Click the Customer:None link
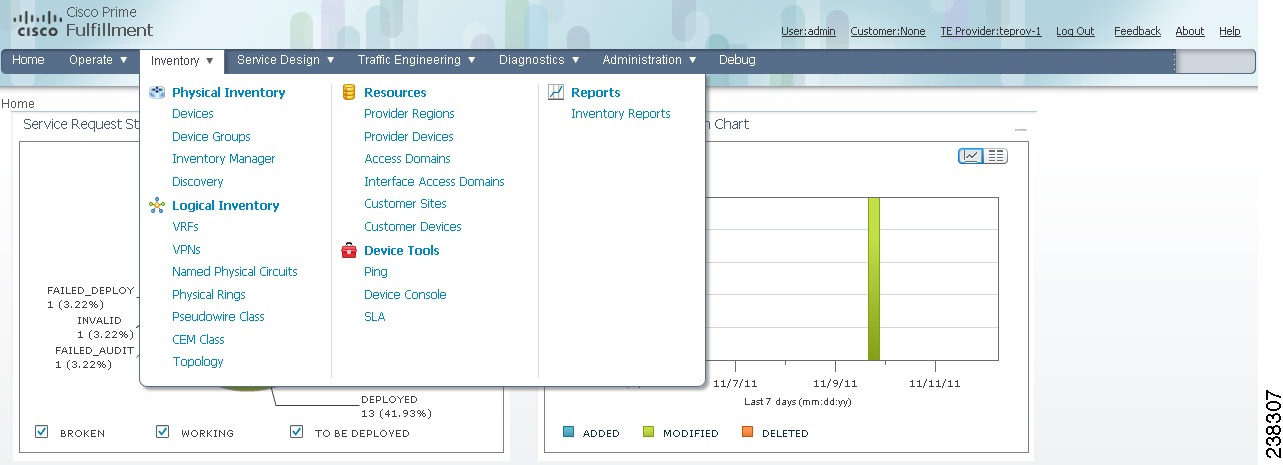The height and width of the screenshot is (465, 1283). click(x=888, y=31)
